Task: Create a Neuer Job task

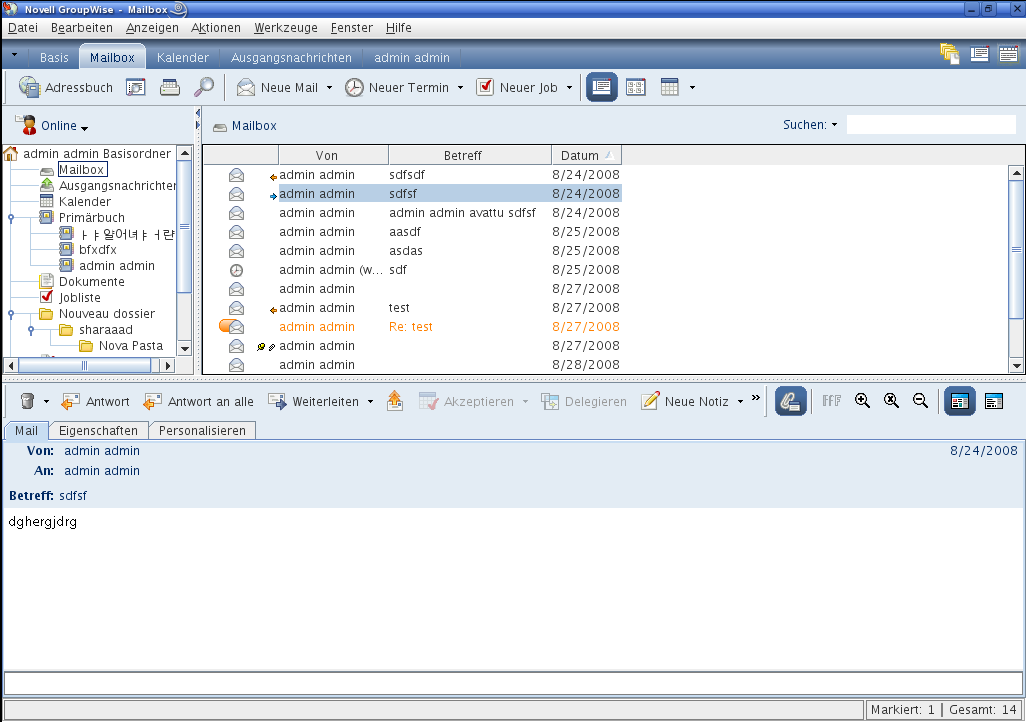Action: [517, 87]
